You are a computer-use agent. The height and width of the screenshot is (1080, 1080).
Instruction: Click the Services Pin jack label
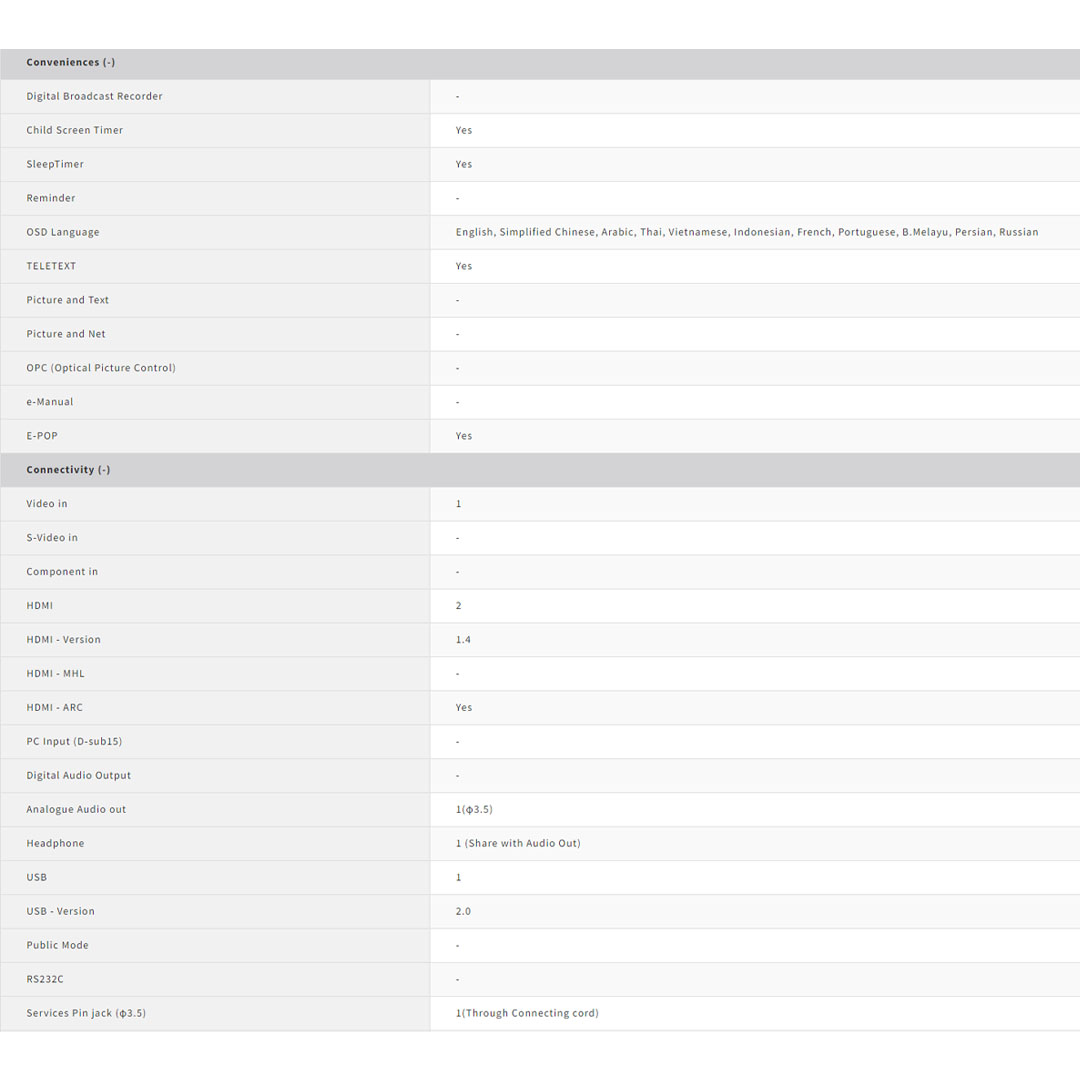coord(86,1014)
